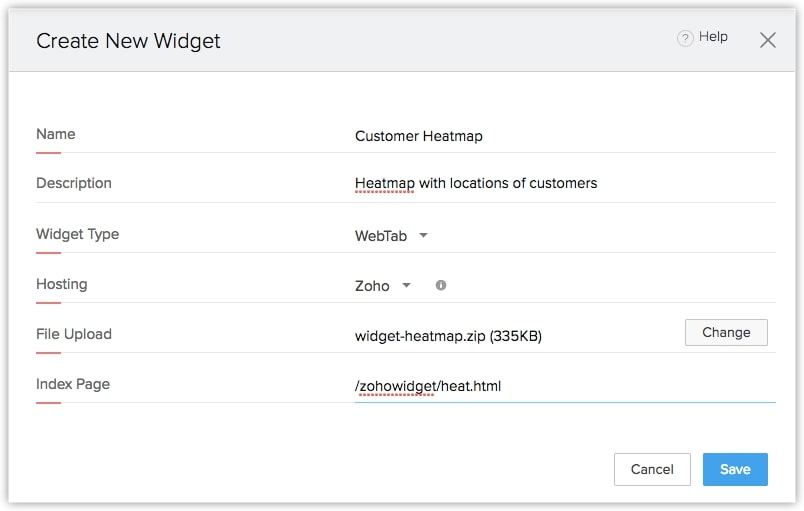Expand the Widget Type dropdown arrow
The width and height of the screenshot is (804, 511).
click(x=423, y=236)
